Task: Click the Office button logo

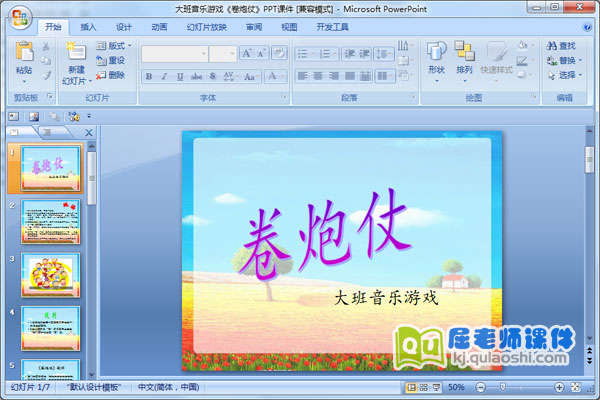Action: pos(20,18)
